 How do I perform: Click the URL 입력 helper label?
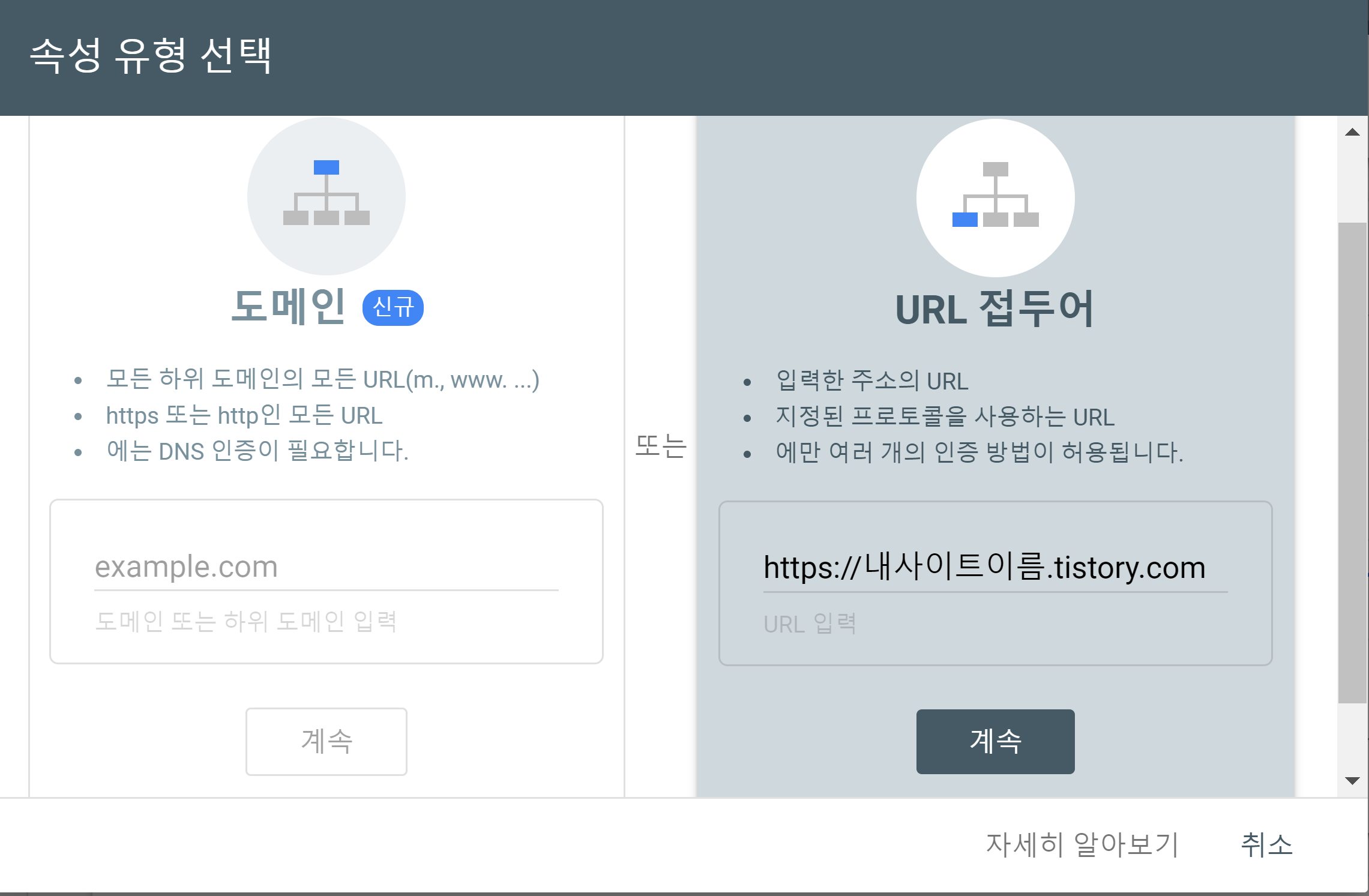810,624
